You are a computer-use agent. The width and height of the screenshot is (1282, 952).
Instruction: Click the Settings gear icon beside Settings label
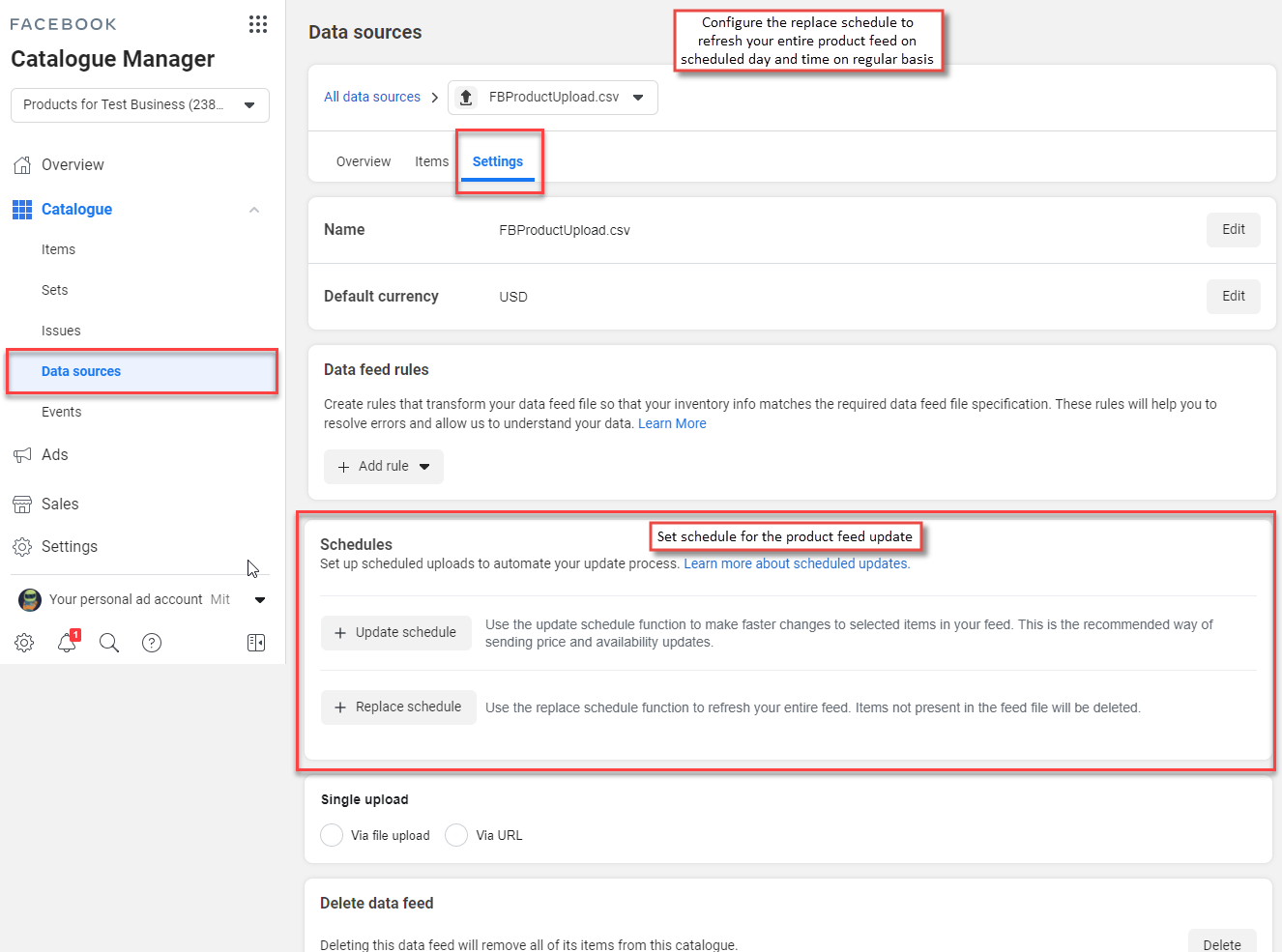tap(22, 547)
